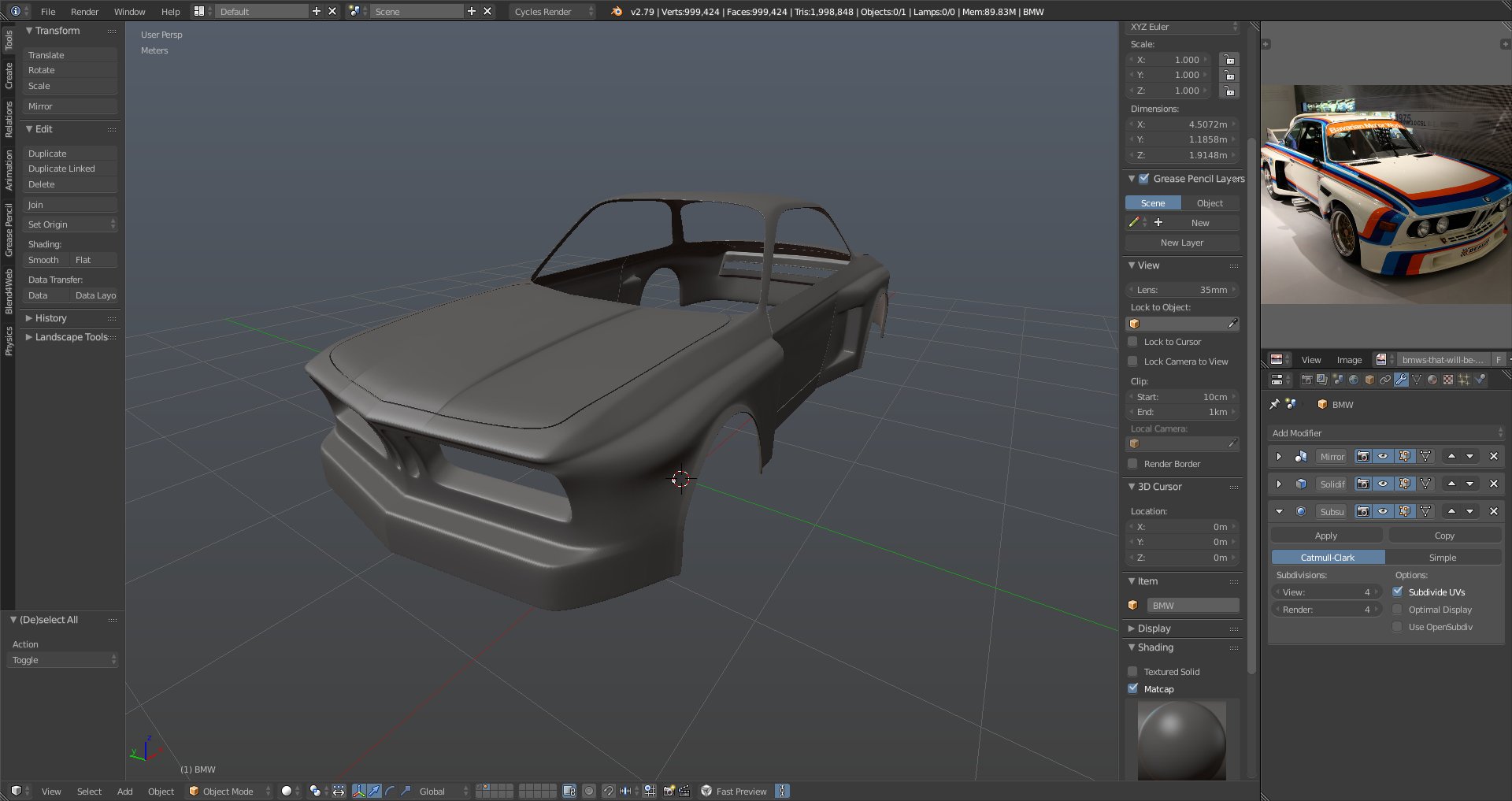Image resolution: width=1512 pixels, height=801 pixels.
Task: Click the Apply button for Subsurf
Action: (1326, 535)
